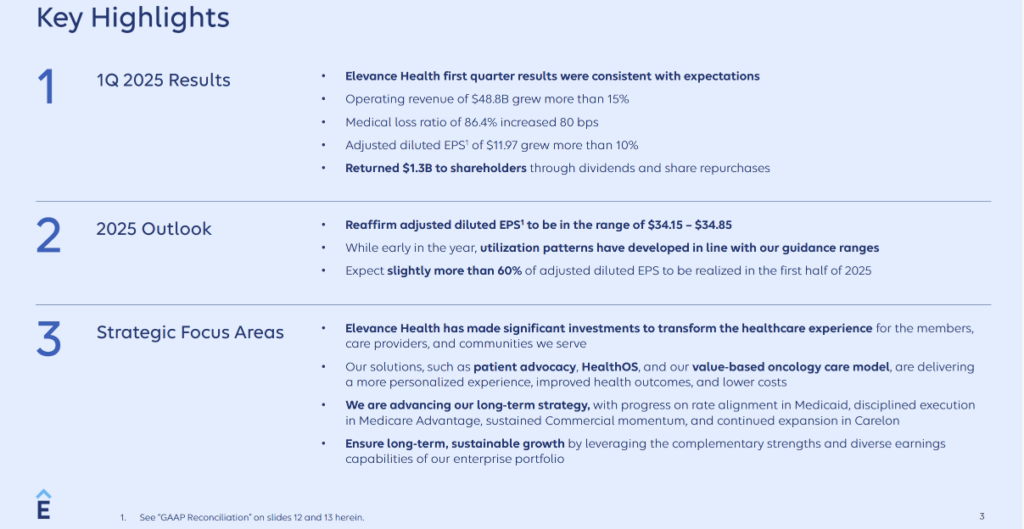This screenshot has width=1024, height=529.
Task: Click the Elevance Health logo icon
Action: pos(43,504)
